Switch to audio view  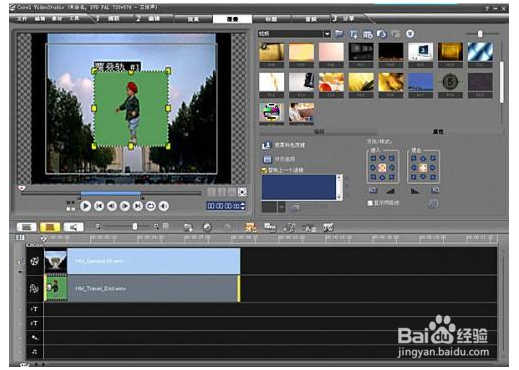[73, 227]
